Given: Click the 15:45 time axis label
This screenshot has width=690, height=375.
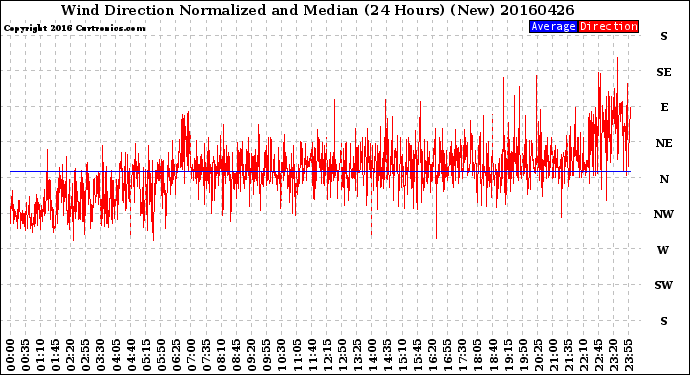Looking at the screenshot, I should click(417, 355).
